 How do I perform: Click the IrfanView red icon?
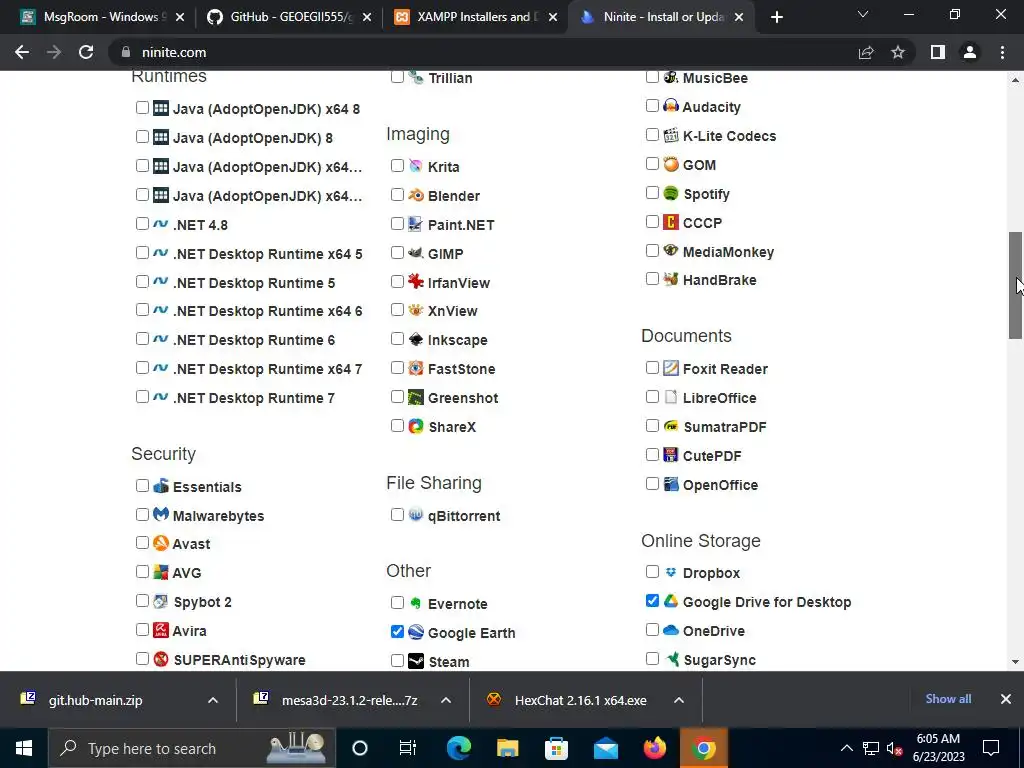tap(415, 281)
